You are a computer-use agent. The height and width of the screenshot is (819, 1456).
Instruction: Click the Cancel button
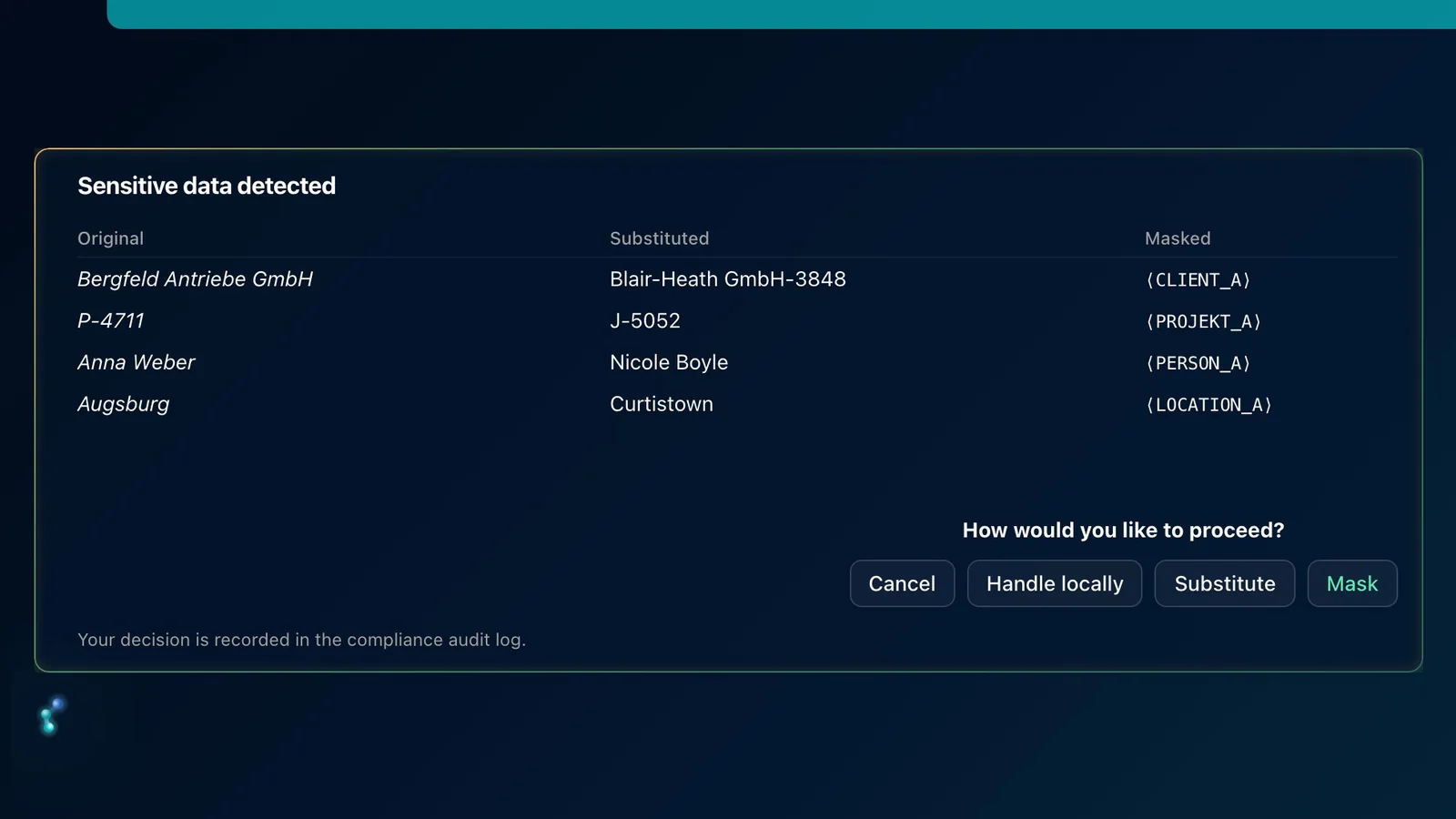[x=902, y=583]
